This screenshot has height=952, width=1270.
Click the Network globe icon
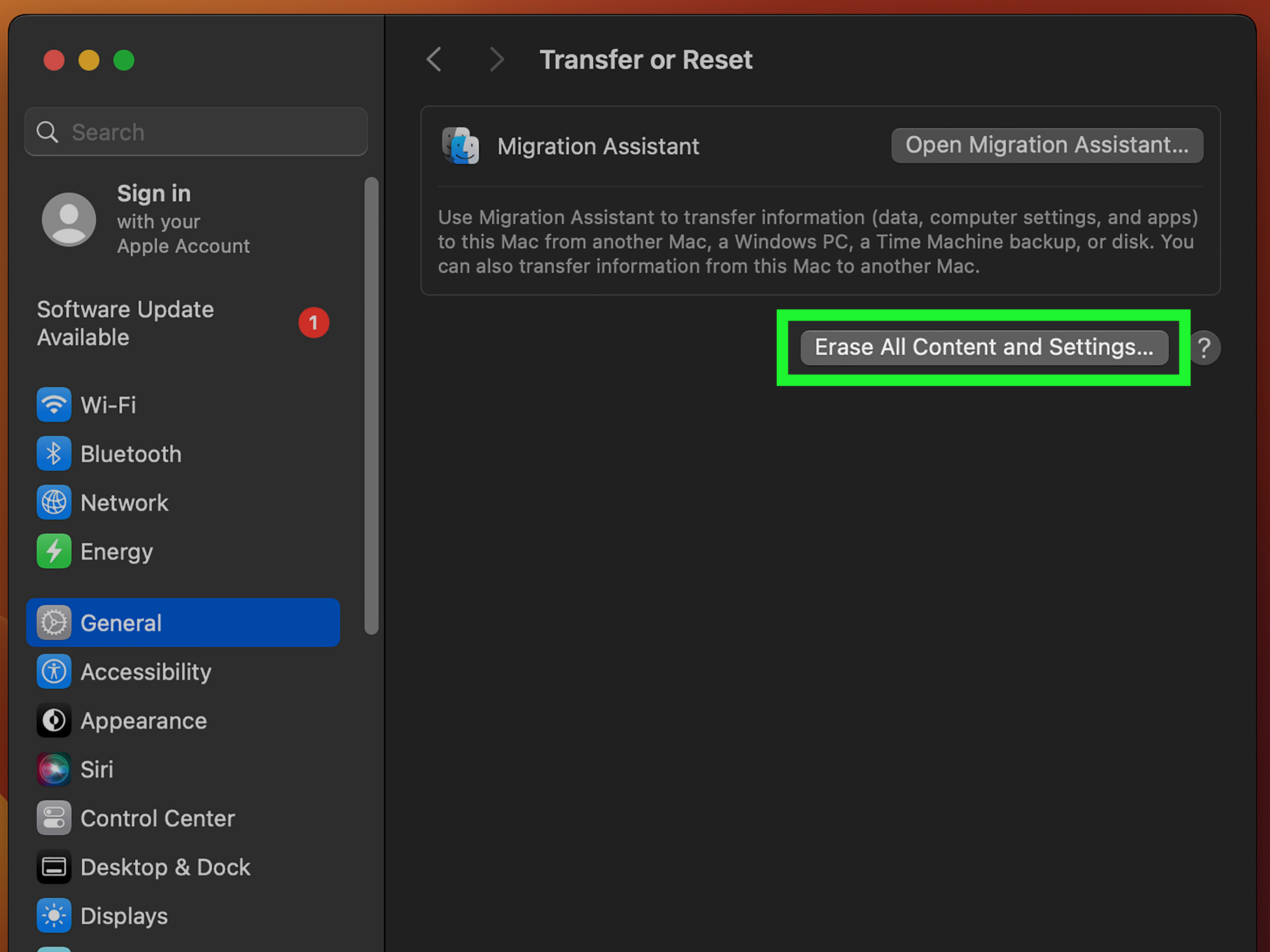click(x=54, y=502)
